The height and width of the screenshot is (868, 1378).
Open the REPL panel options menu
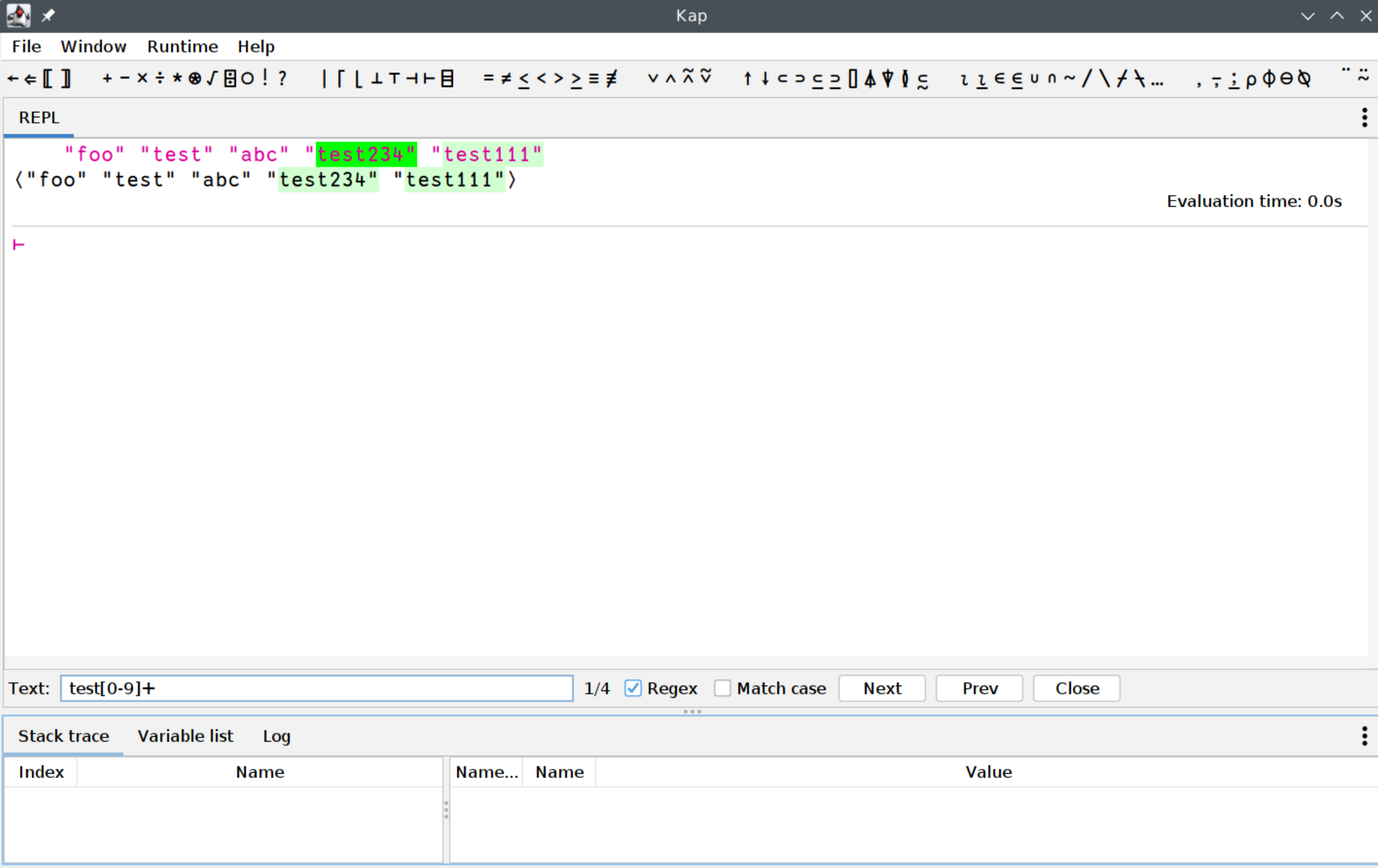click(1365, 117)
